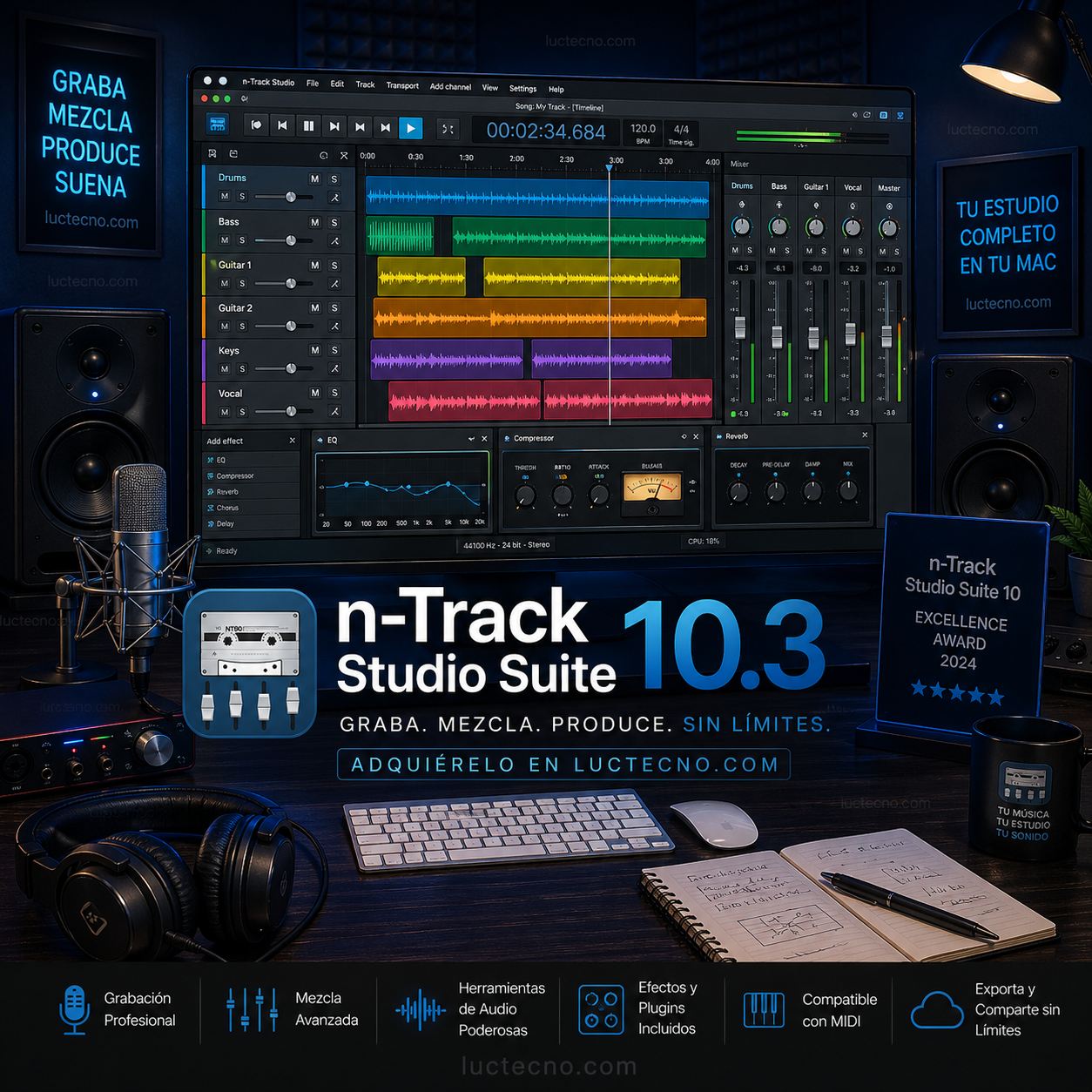Screen dimensions: 1092x1092
Task: Select Delay in Add effect list
Action: [x=251, y=523]
